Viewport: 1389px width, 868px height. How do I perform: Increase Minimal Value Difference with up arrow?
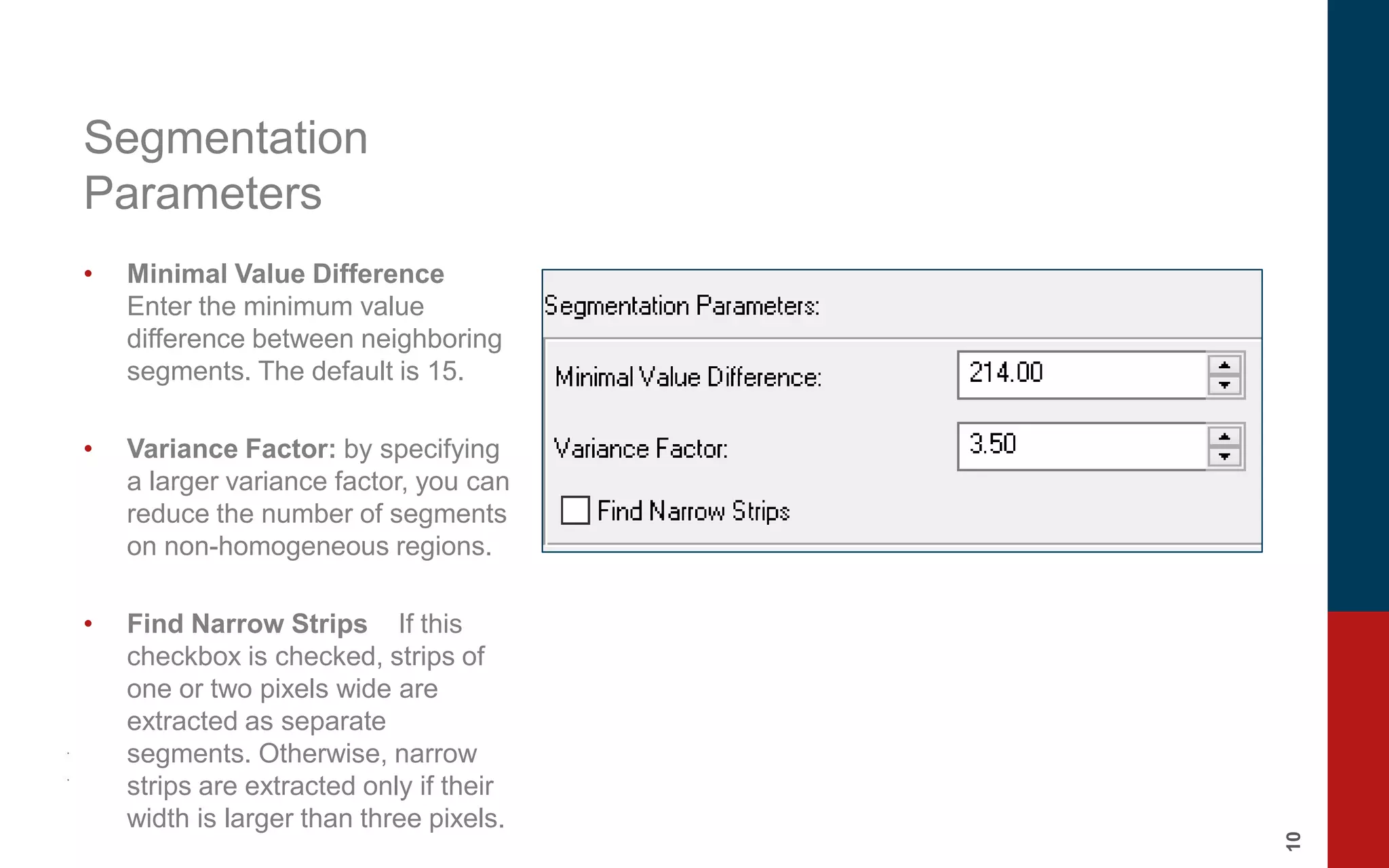1224,366
